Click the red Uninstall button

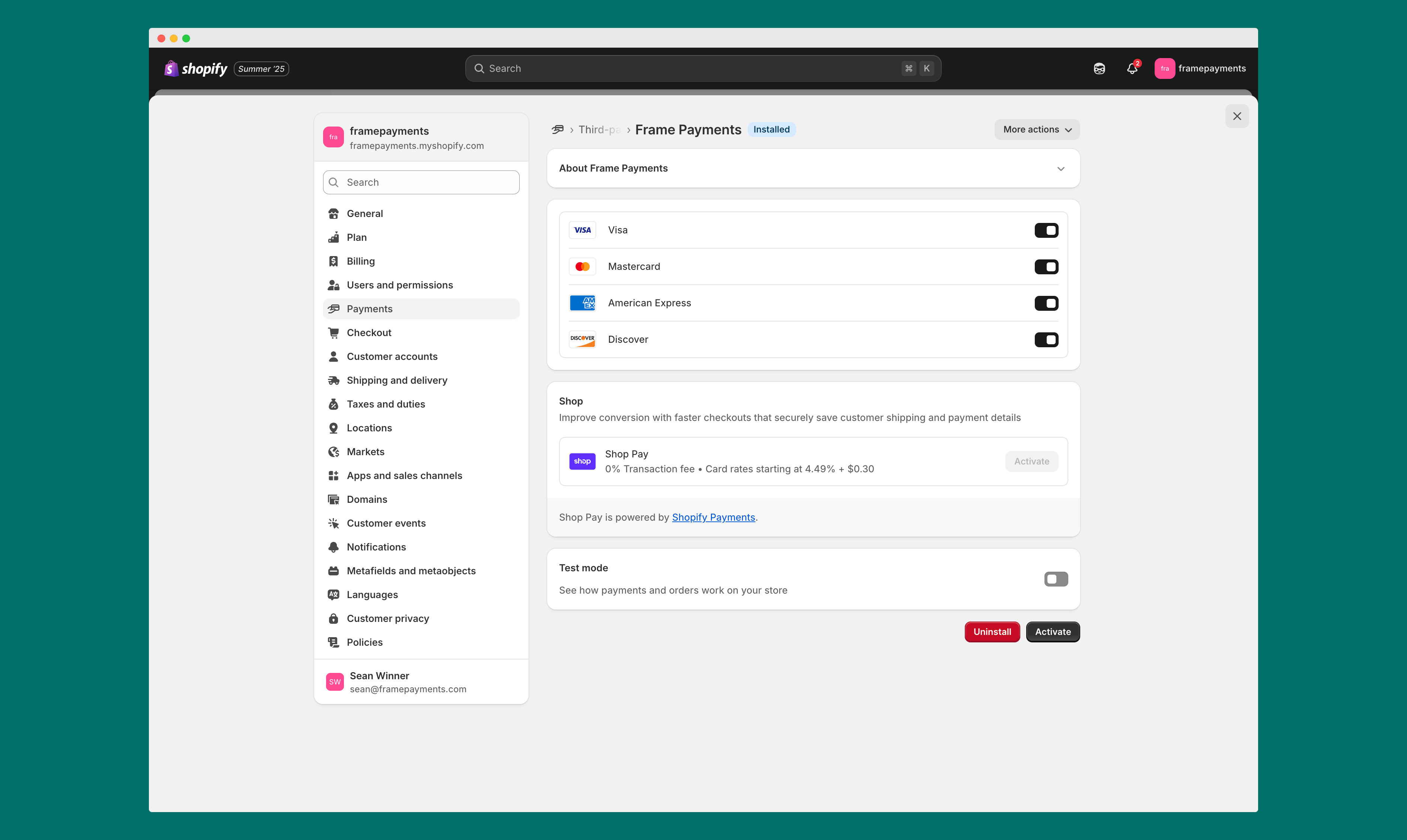(x=992, y=632)
